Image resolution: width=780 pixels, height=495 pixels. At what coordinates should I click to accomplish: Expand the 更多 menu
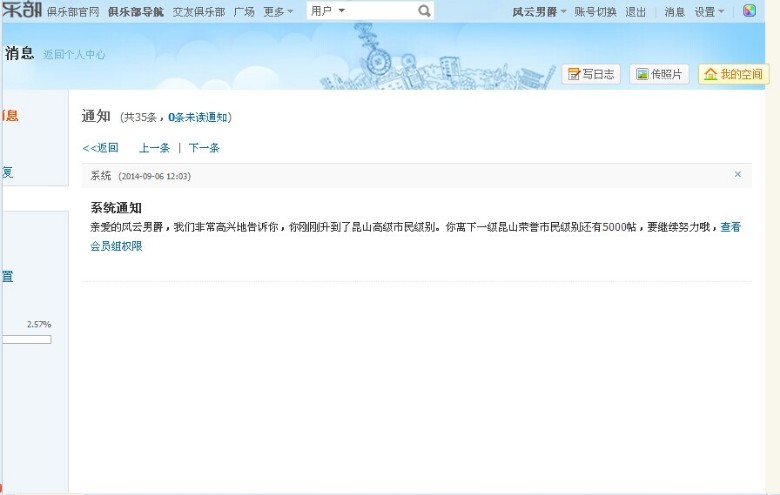click(278, 11)
